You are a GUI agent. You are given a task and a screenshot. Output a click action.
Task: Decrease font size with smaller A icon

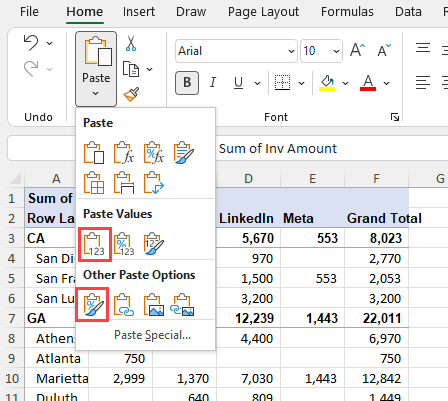(x=384, y=50)
